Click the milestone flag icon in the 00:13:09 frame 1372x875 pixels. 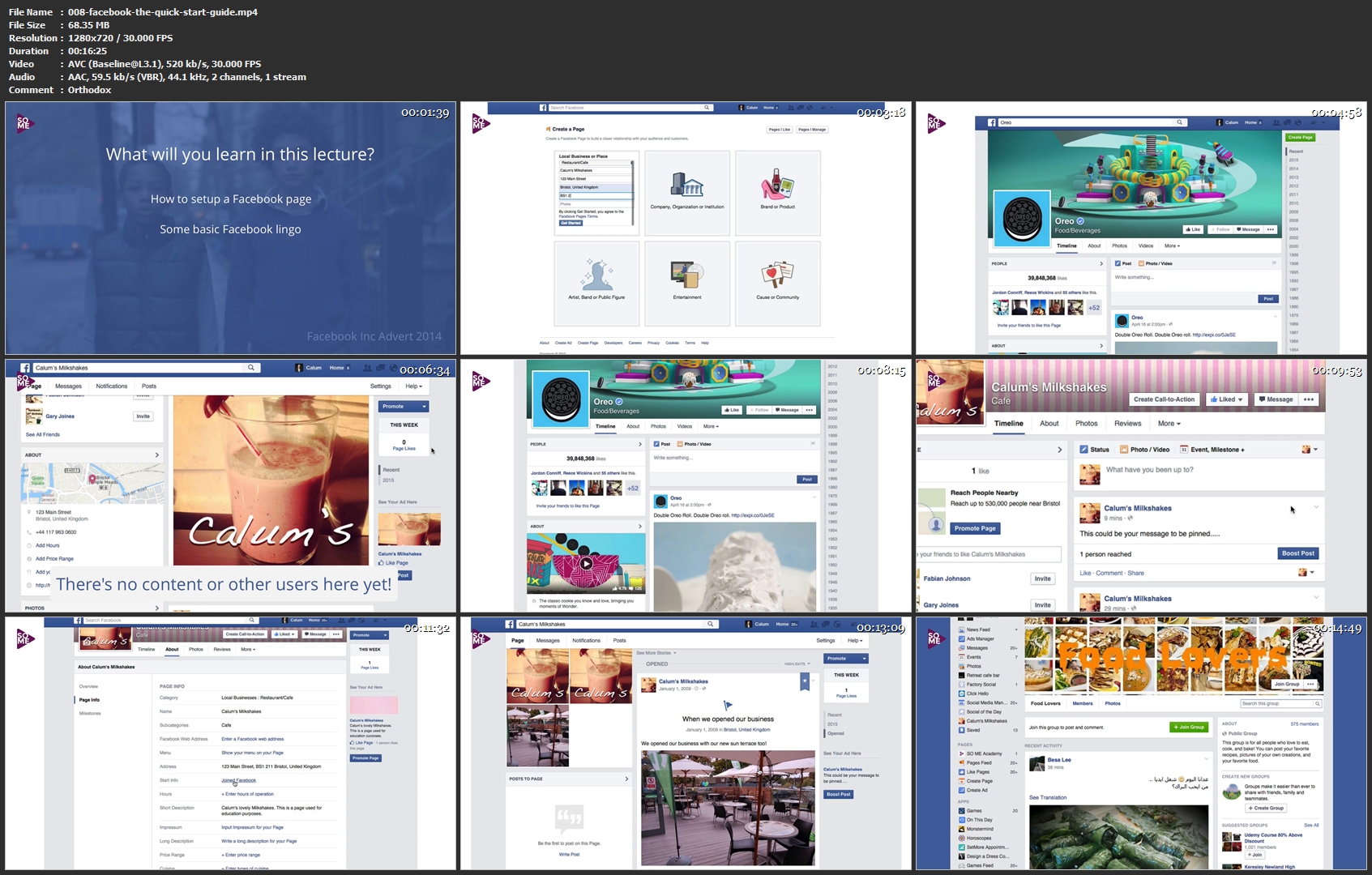click(x=728, y=706)
